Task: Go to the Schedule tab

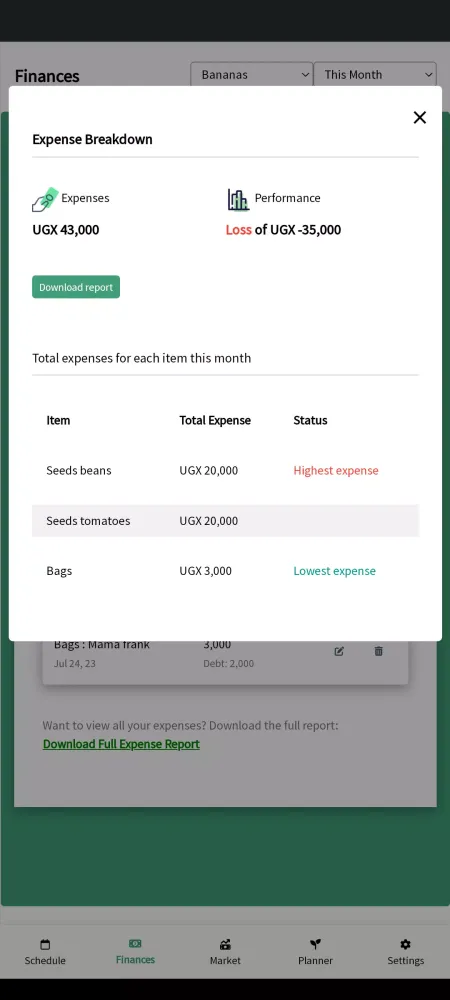Action: (45, 952)
